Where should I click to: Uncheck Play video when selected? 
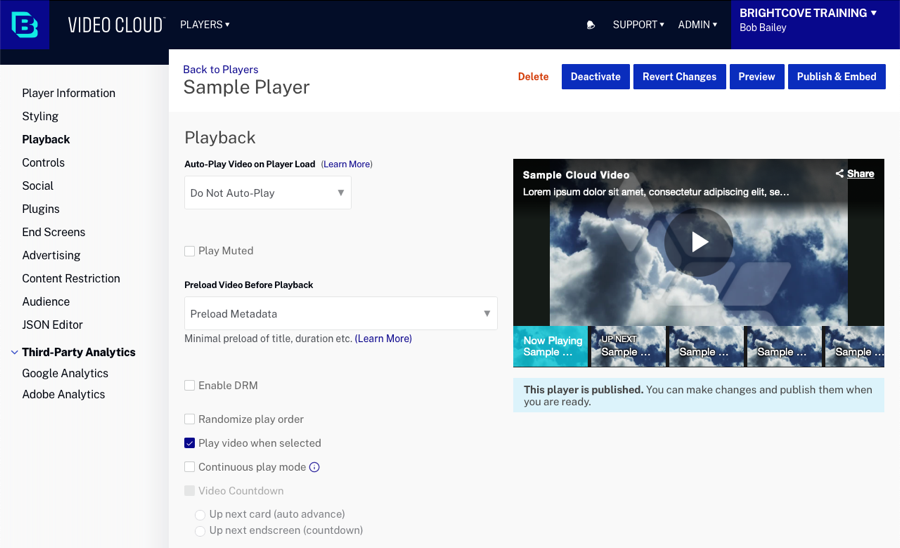pos(190,443)
